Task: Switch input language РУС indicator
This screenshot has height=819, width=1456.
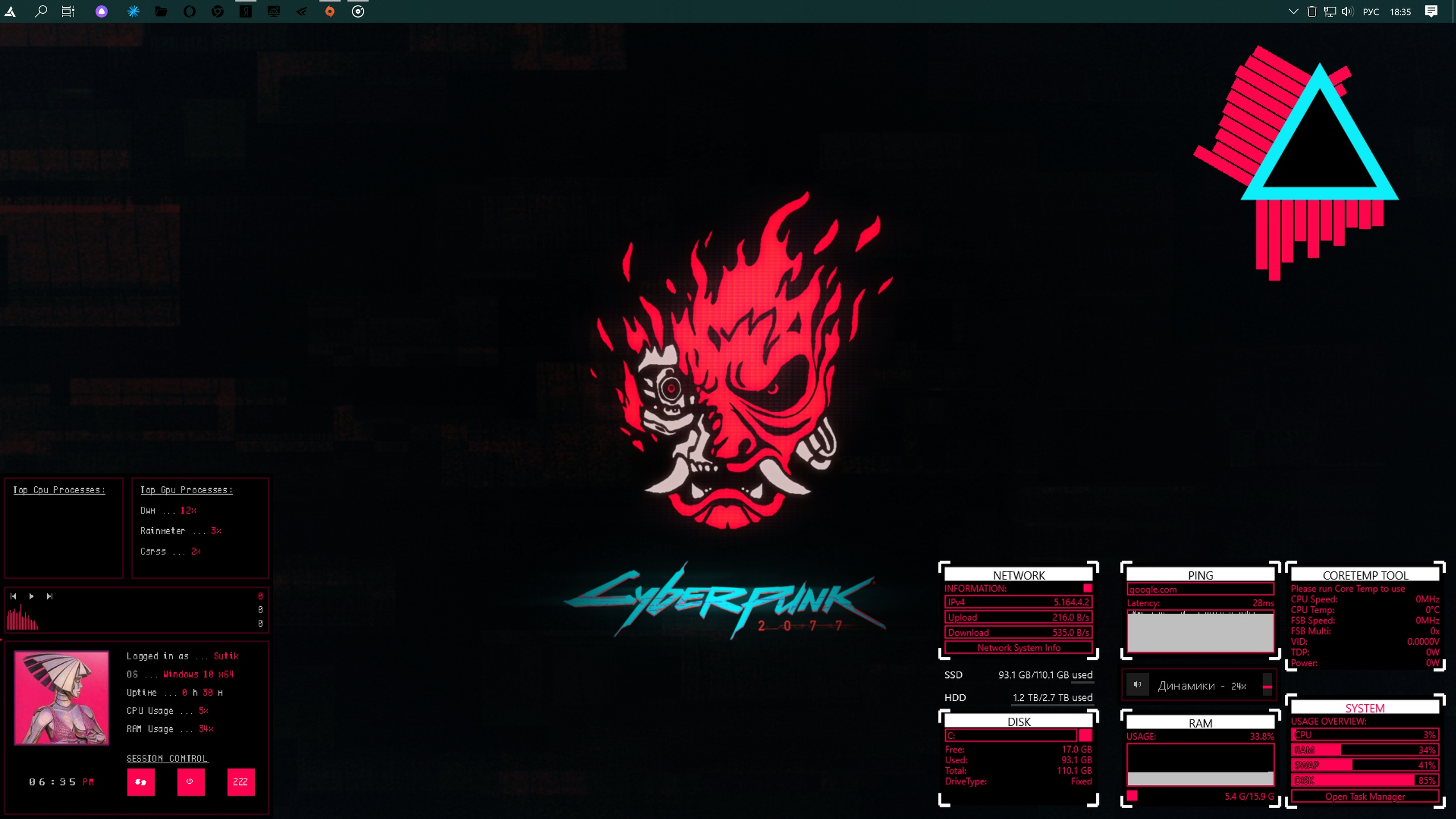Action: [x=1371, y=12]
